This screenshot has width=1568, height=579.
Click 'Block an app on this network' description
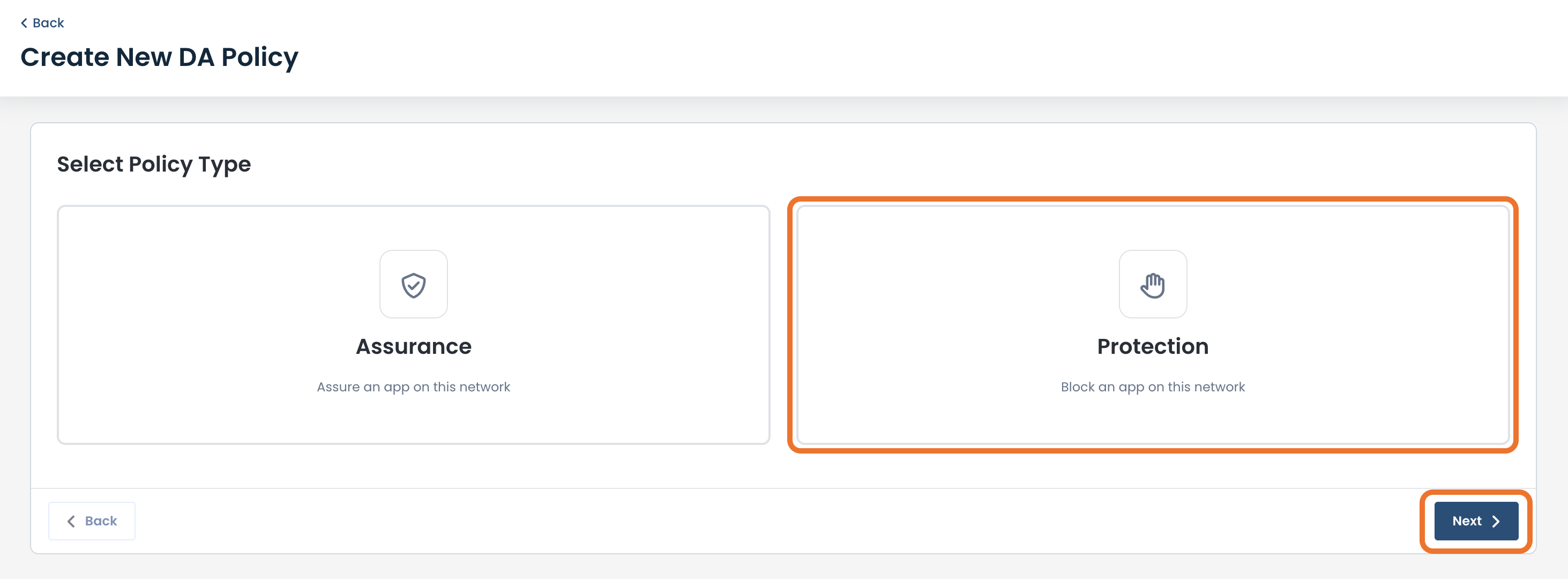(1152, 387)
